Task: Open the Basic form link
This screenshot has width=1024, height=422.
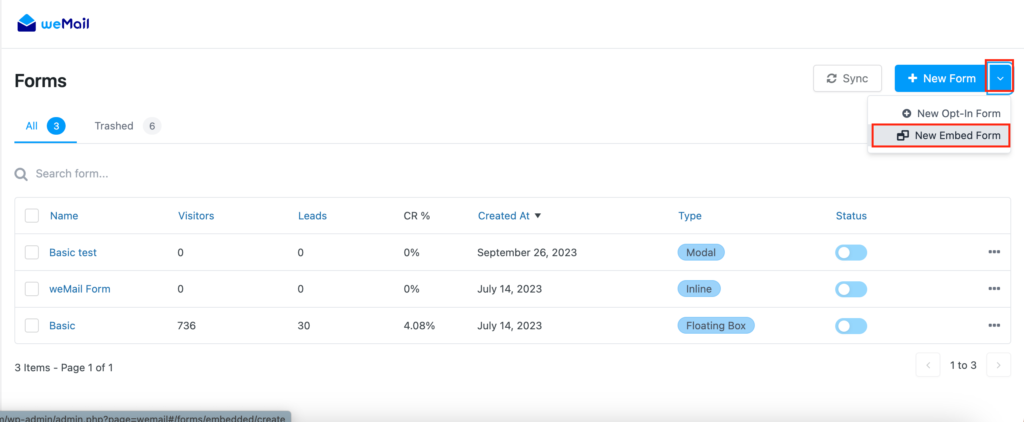Action: point(62,325)
